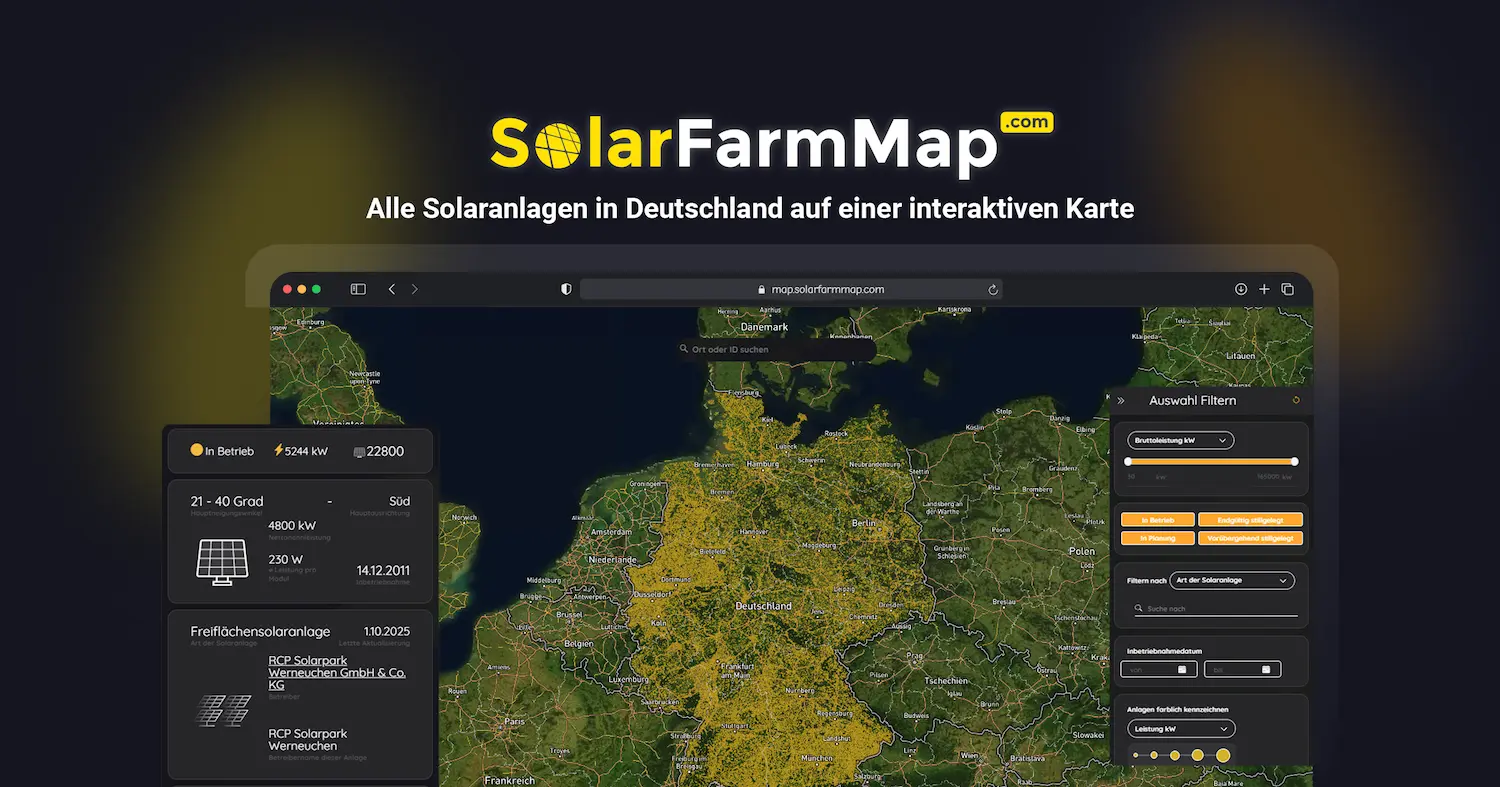Viewport: 1500px width, 787px height.
Task: Reset filters using the orange refresh icon
Action: pos(1296,400)
